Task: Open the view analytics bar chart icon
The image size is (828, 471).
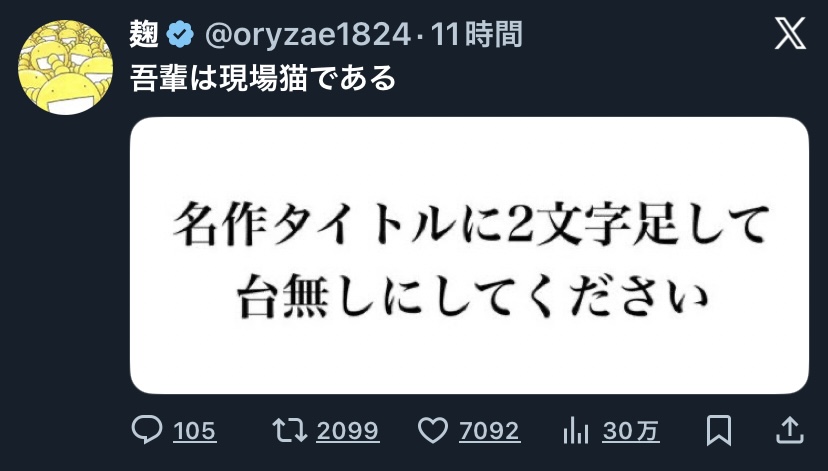Action: click(576, 430)
